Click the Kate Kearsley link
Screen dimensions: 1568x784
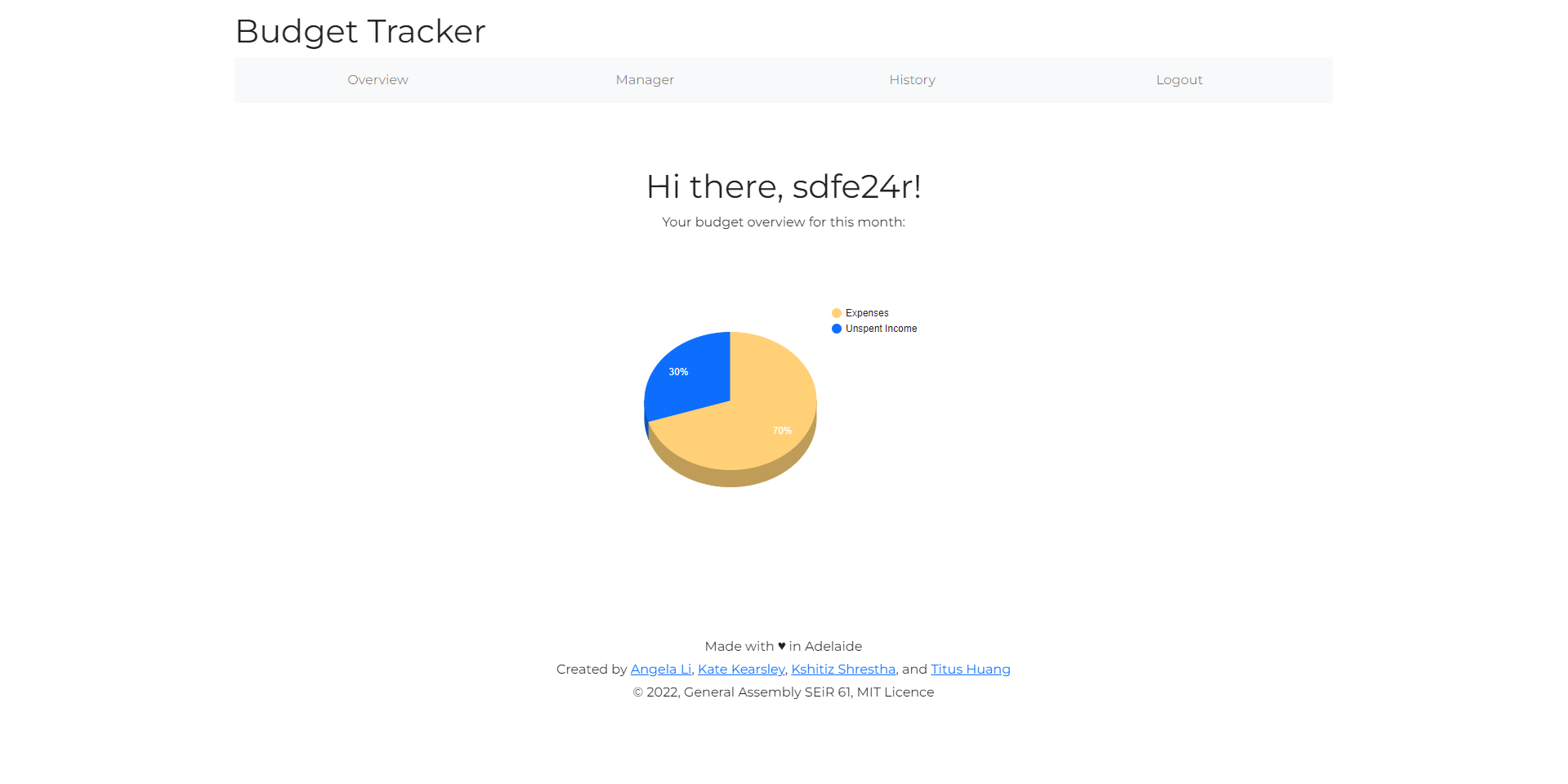tap(740, 669)
